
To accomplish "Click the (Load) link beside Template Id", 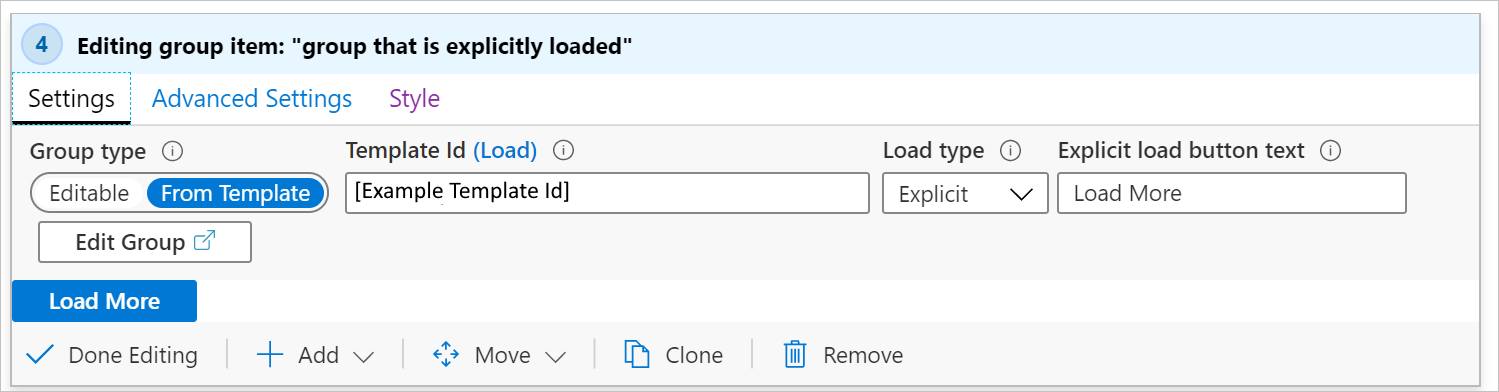I will tap(505, 151).
